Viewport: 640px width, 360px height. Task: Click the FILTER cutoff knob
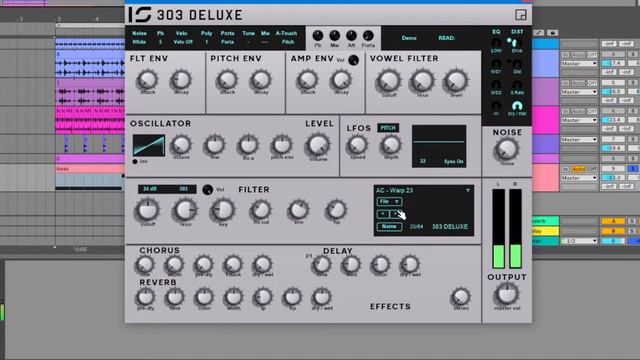click(x=147, y=210)
